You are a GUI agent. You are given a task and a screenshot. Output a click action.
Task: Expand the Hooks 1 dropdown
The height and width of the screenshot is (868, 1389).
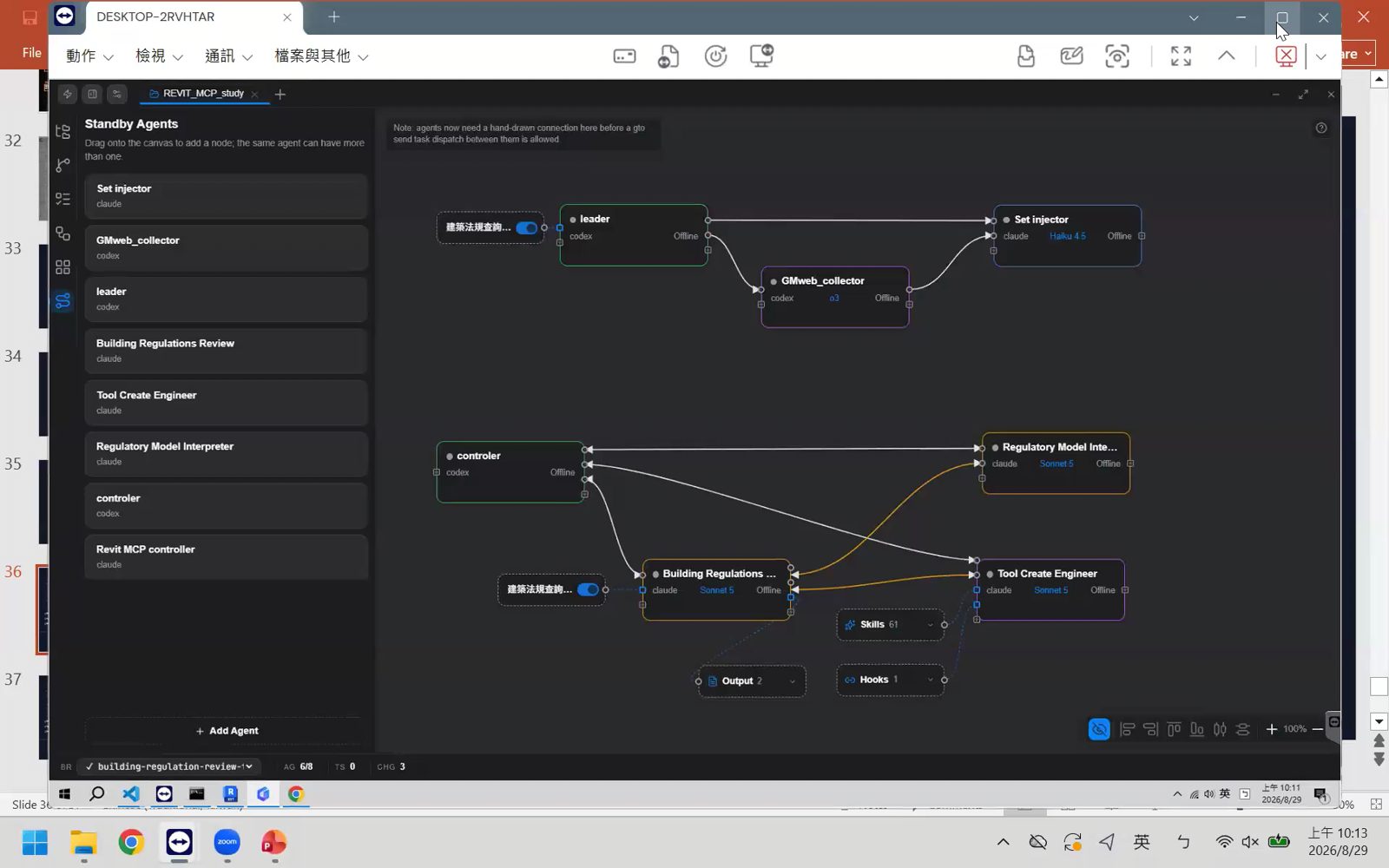[x=931, y=680]
